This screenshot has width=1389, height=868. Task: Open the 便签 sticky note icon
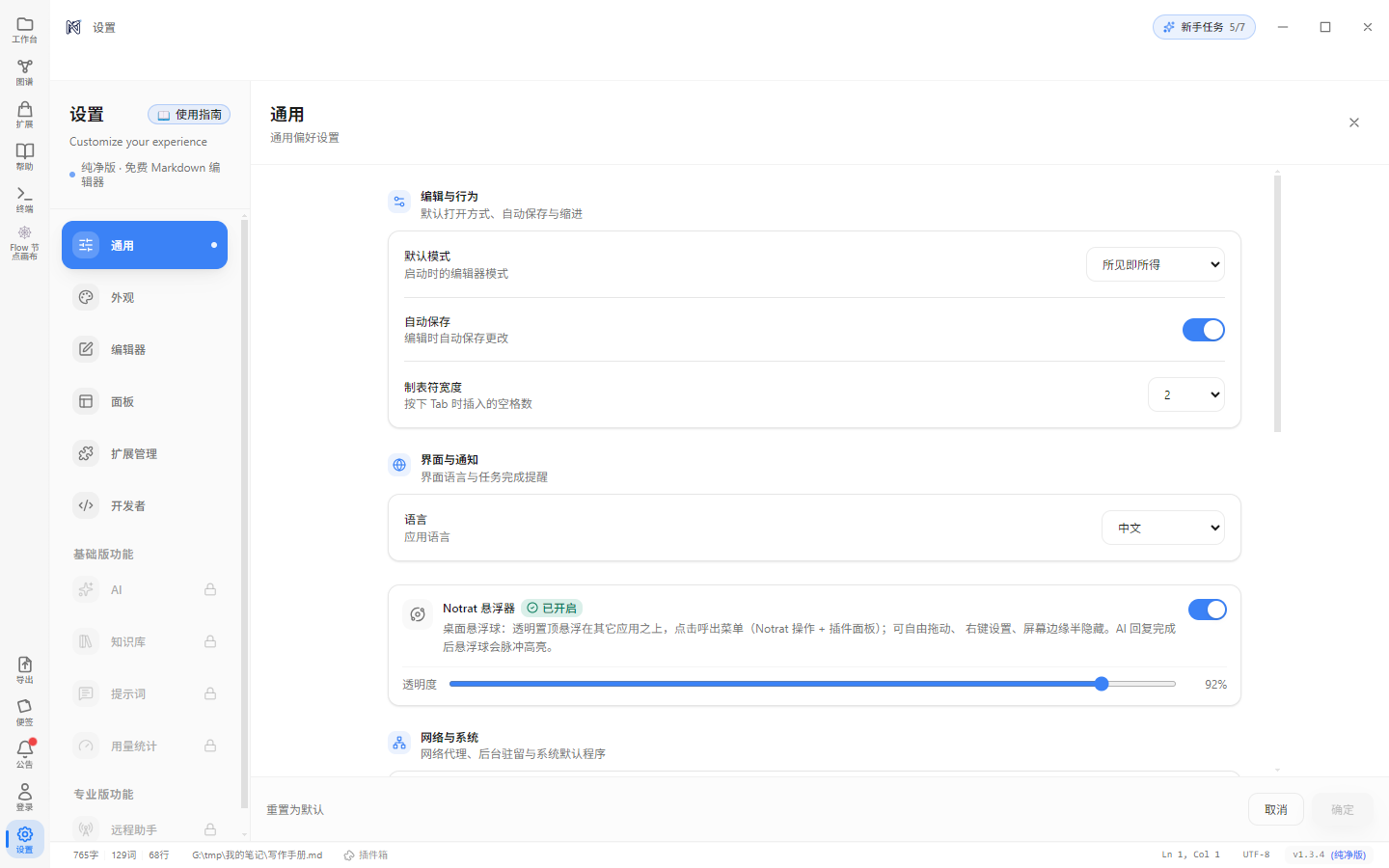pos(25,713)
